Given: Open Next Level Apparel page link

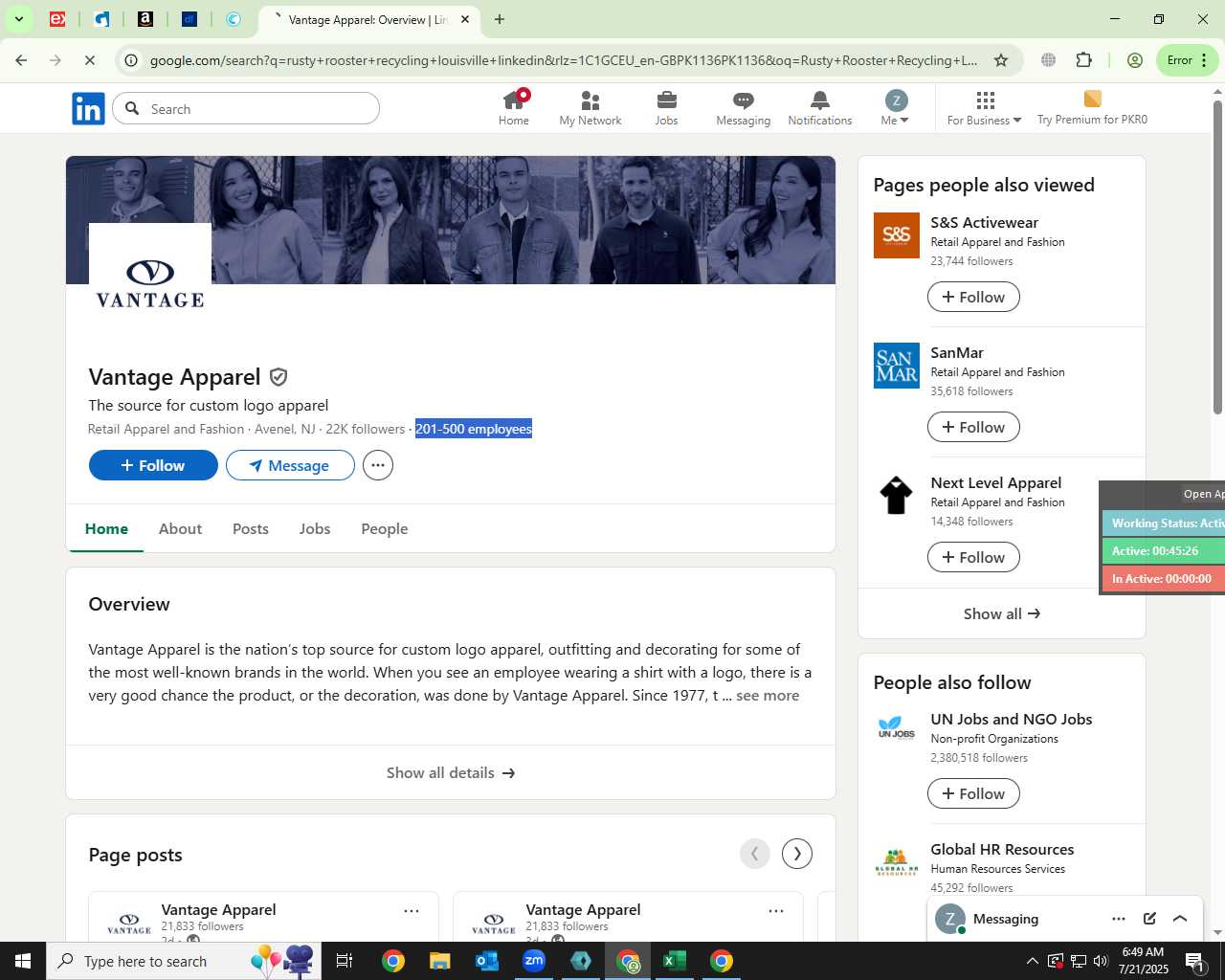Looking at the screenshot, I should [x=996, y=482].
